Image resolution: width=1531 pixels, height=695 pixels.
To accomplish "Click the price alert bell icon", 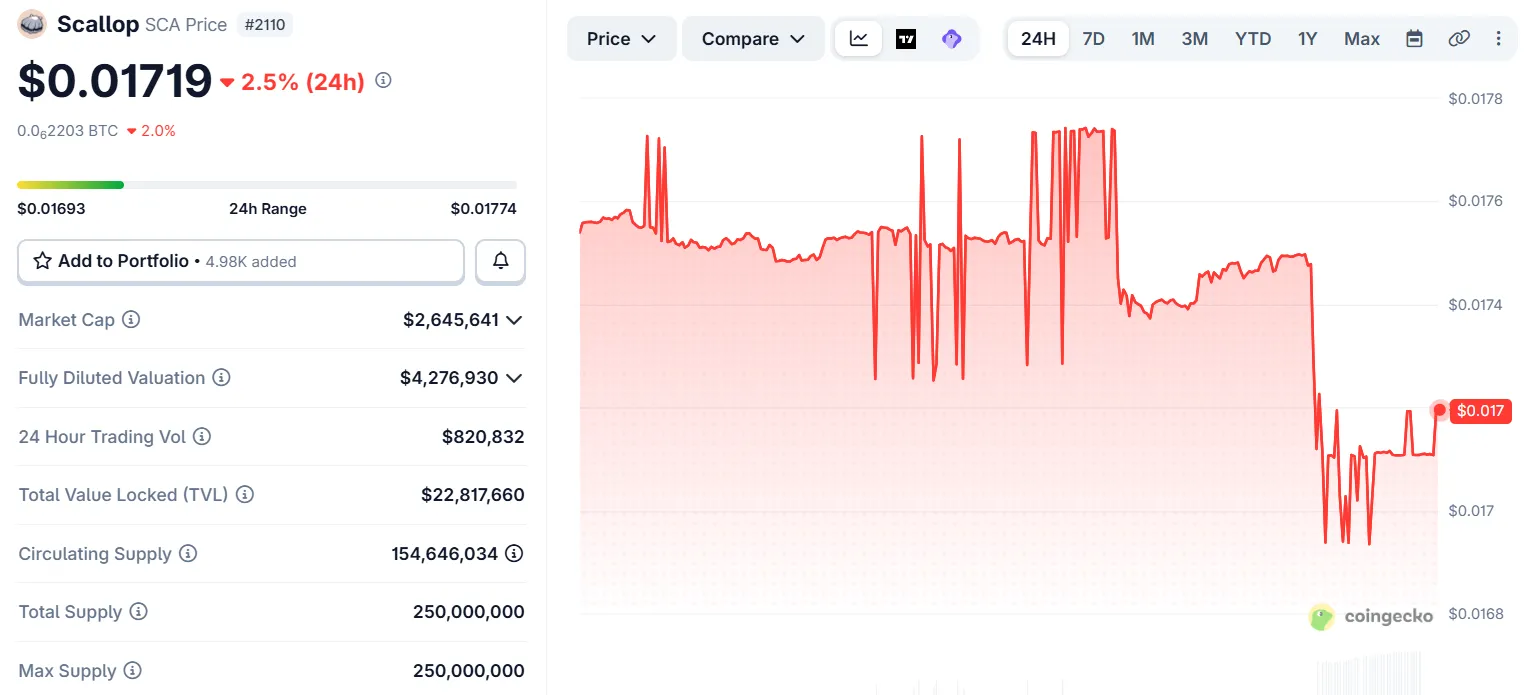I will click(x=500, y=261).
